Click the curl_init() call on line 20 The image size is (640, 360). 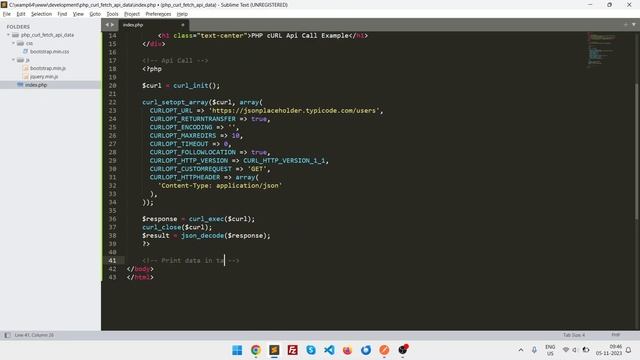[196, 85]
